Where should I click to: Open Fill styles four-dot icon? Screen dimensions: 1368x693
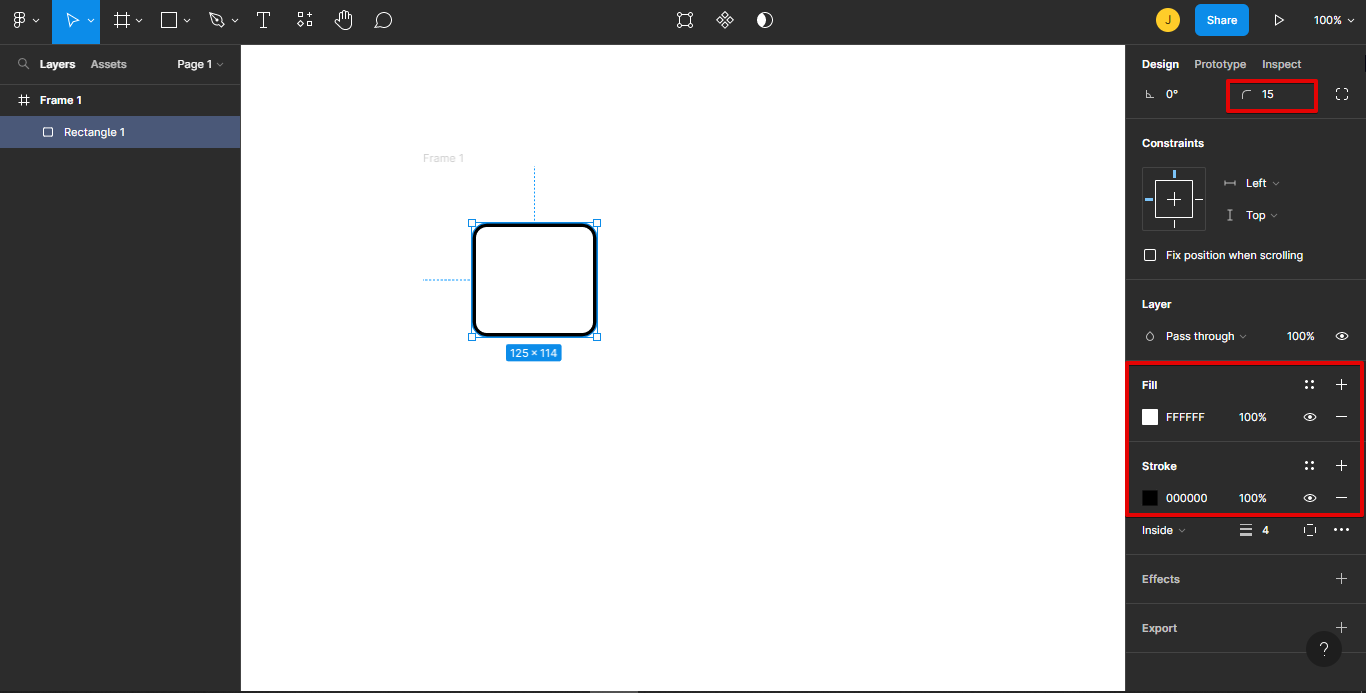click(1309, 385)
